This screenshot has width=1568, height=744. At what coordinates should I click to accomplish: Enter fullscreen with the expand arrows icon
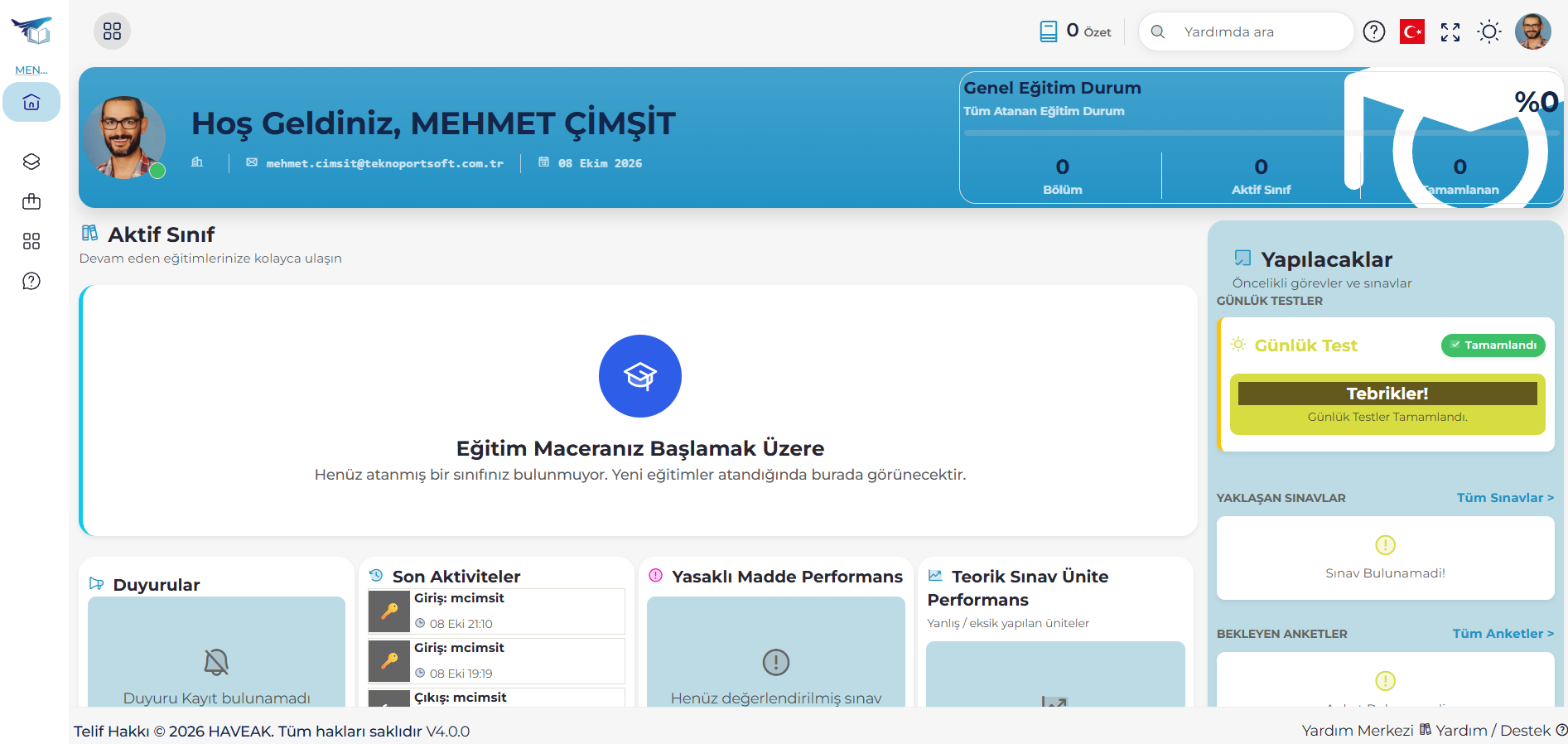pos(1450,31)
